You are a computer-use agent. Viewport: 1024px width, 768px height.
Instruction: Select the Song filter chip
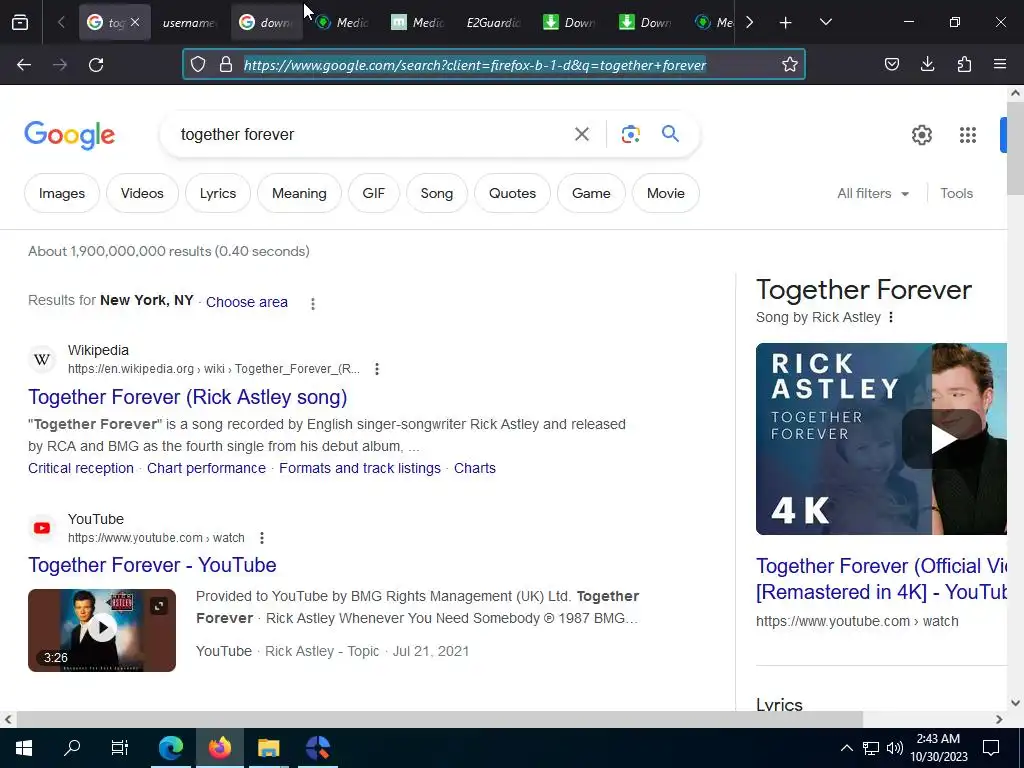click(437, 193)
